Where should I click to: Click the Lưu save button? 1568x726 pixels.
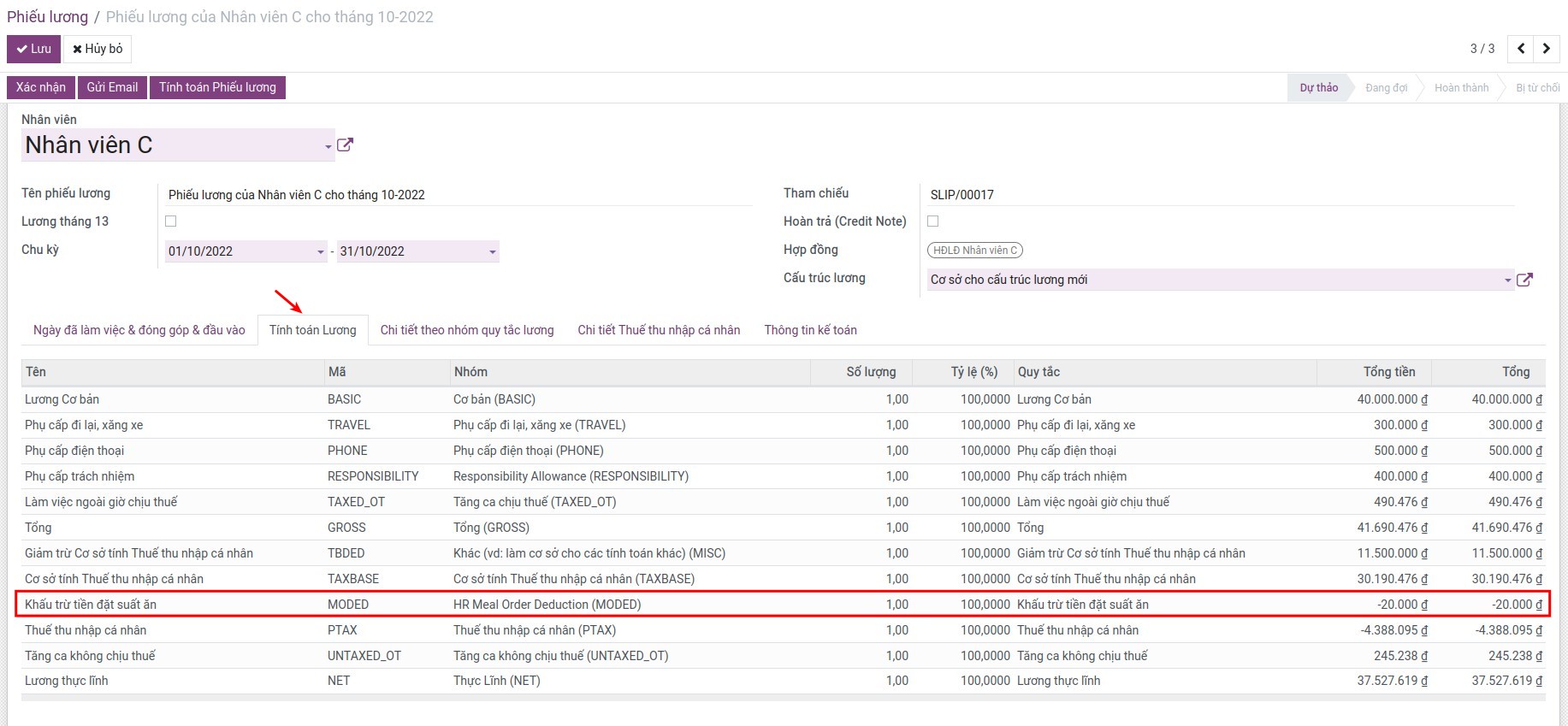[33, 49]
